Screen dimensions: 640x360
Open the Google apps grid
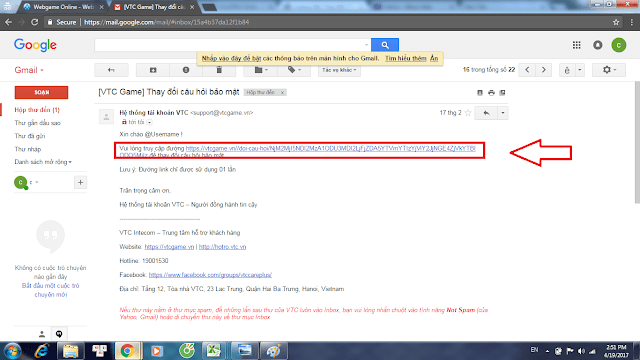[576, 45]
